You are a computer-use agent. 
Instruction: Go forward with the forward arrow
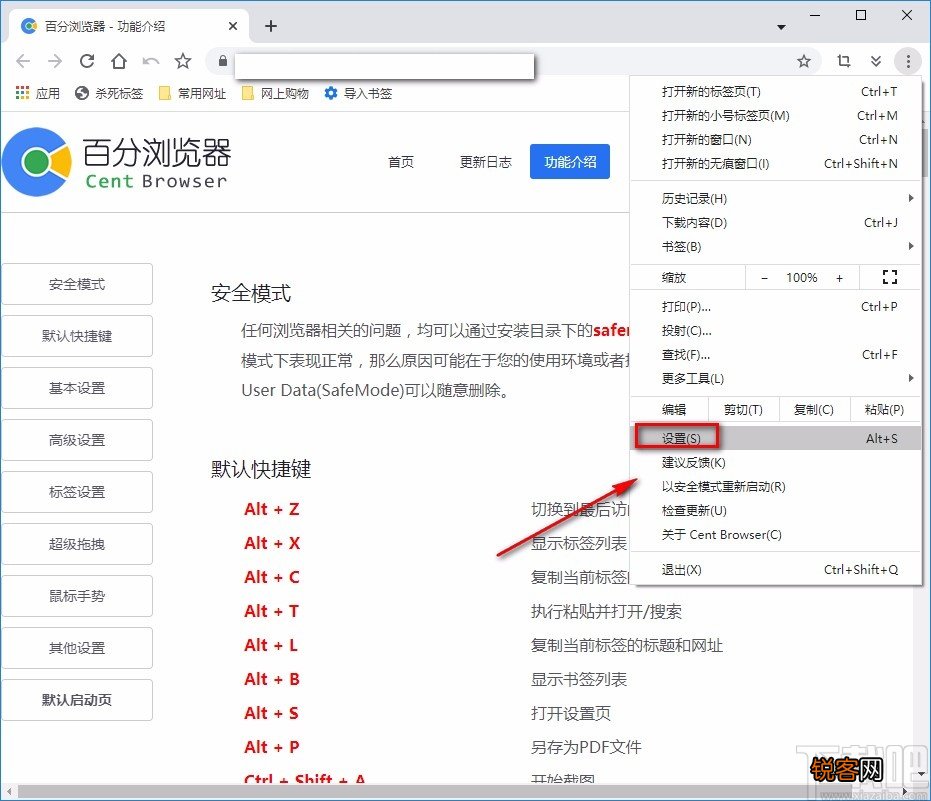point(55,61)
